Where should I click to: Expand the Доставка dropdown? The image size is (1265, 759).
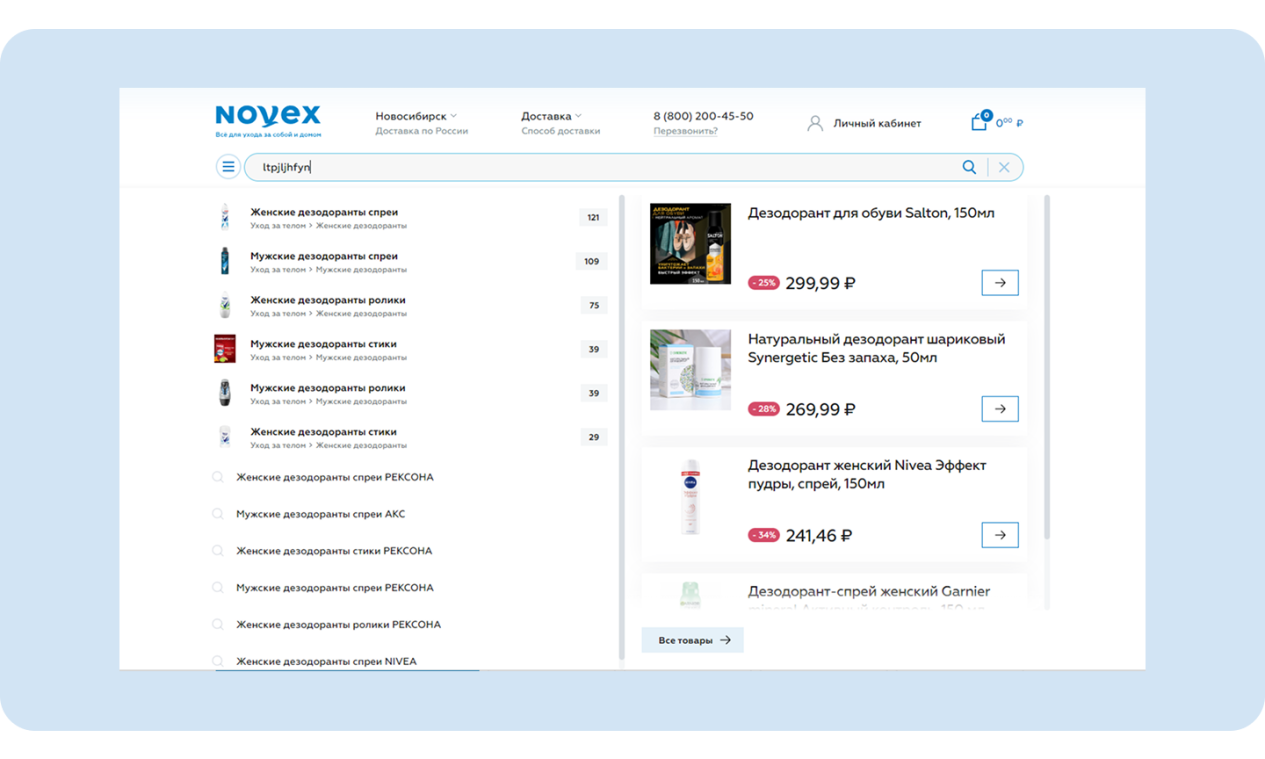click(551, 116)
